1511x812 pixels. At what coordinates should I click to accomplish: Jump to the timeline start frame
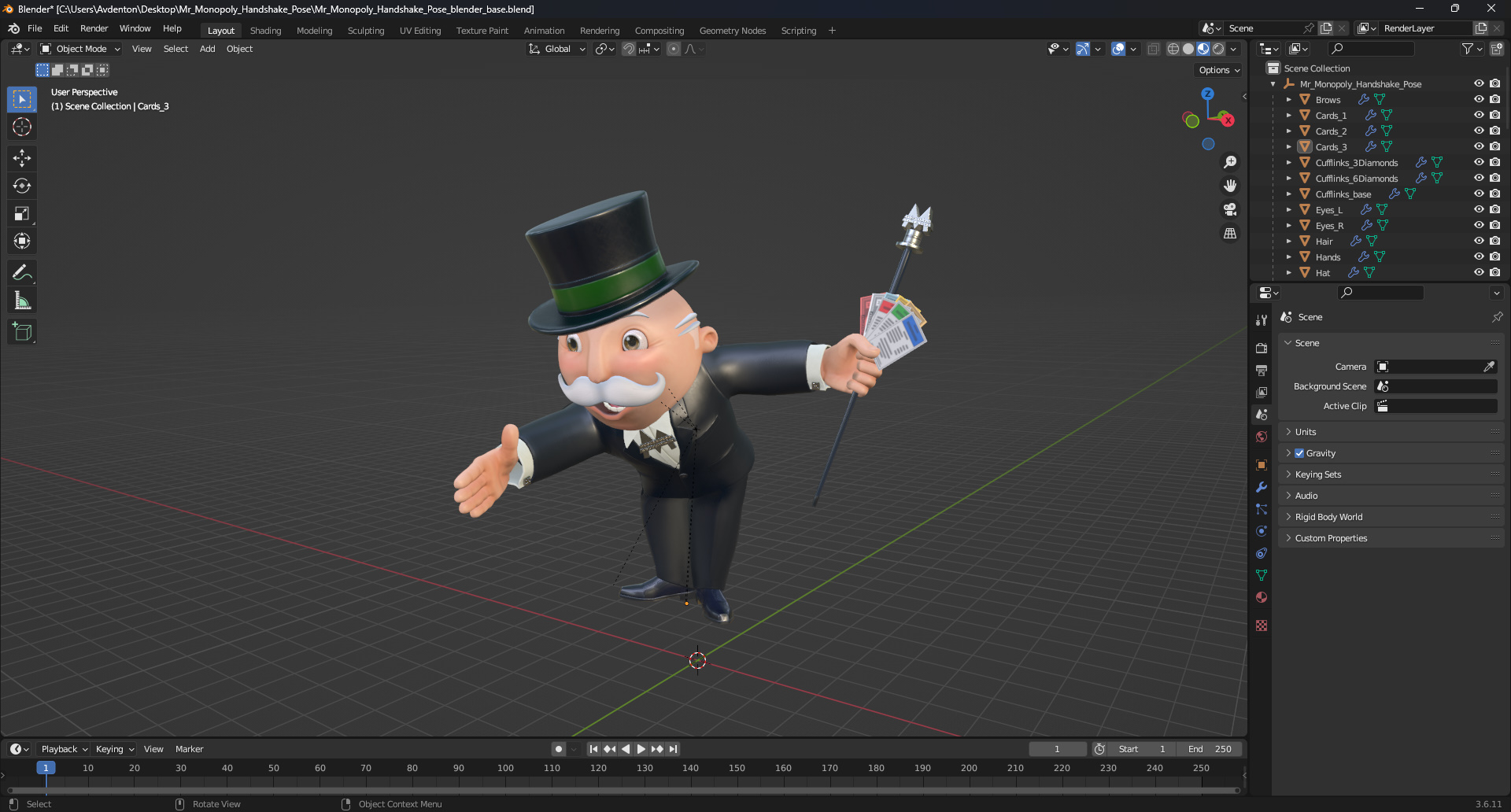(593, 749)
